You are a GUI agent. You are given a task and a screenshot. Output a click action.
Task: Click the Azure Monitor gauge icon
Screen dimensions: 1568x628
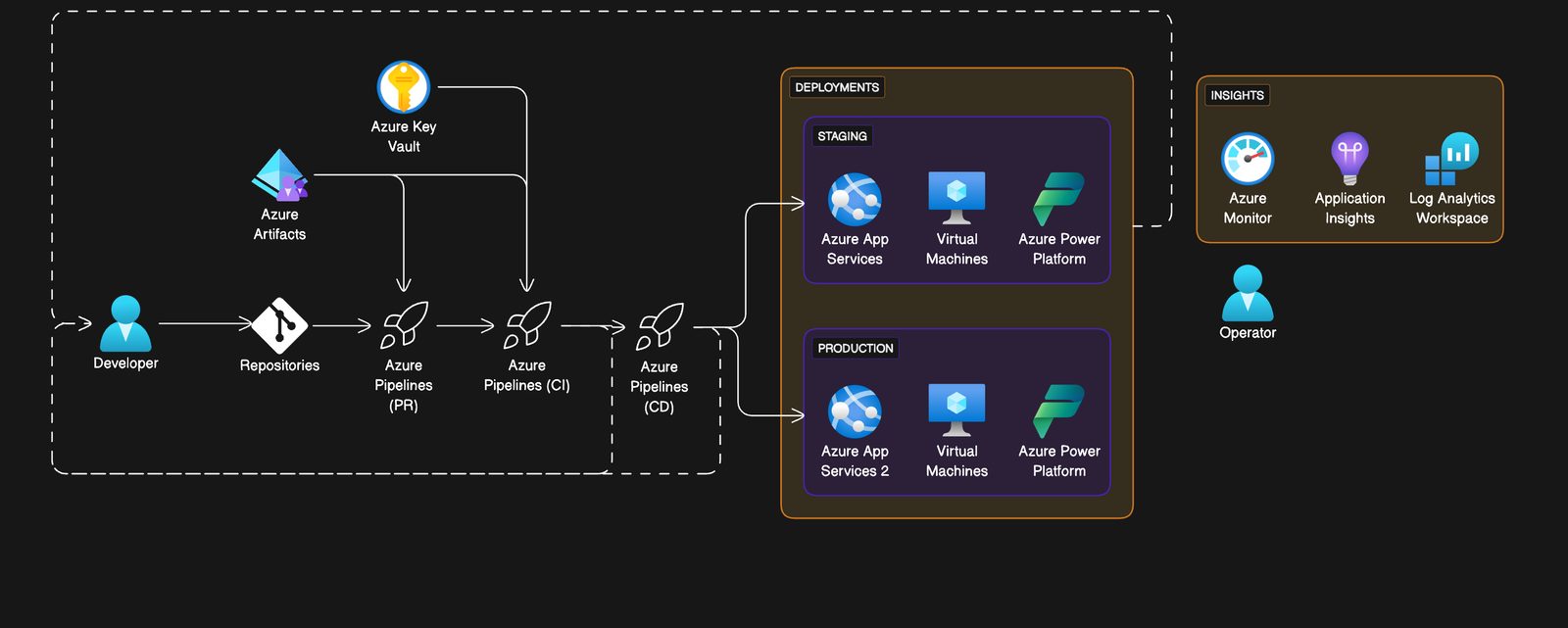point(1248,159)
